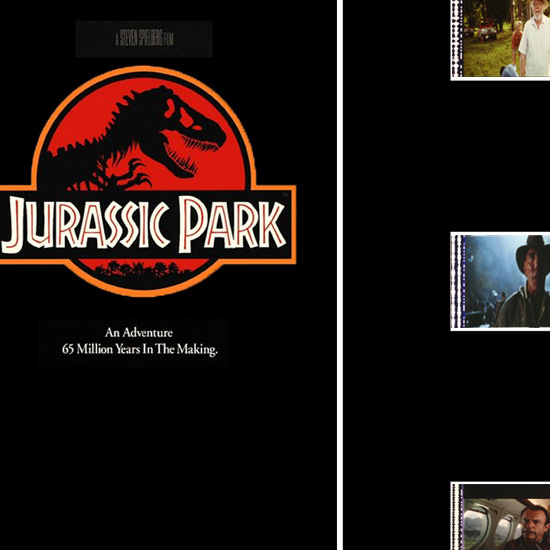Open film cell with man inside helicopter

tap(500, 516)
